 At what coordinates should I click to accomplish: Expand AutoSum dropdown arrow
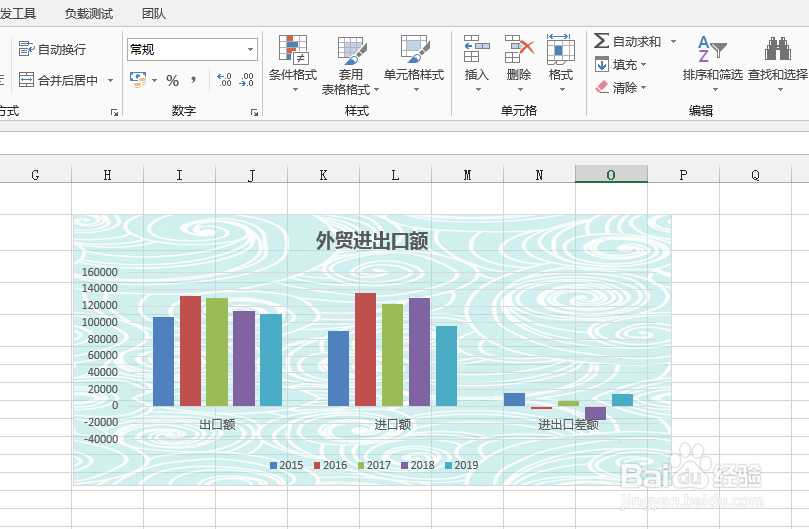pyautogui.click(x=673, y=41)
